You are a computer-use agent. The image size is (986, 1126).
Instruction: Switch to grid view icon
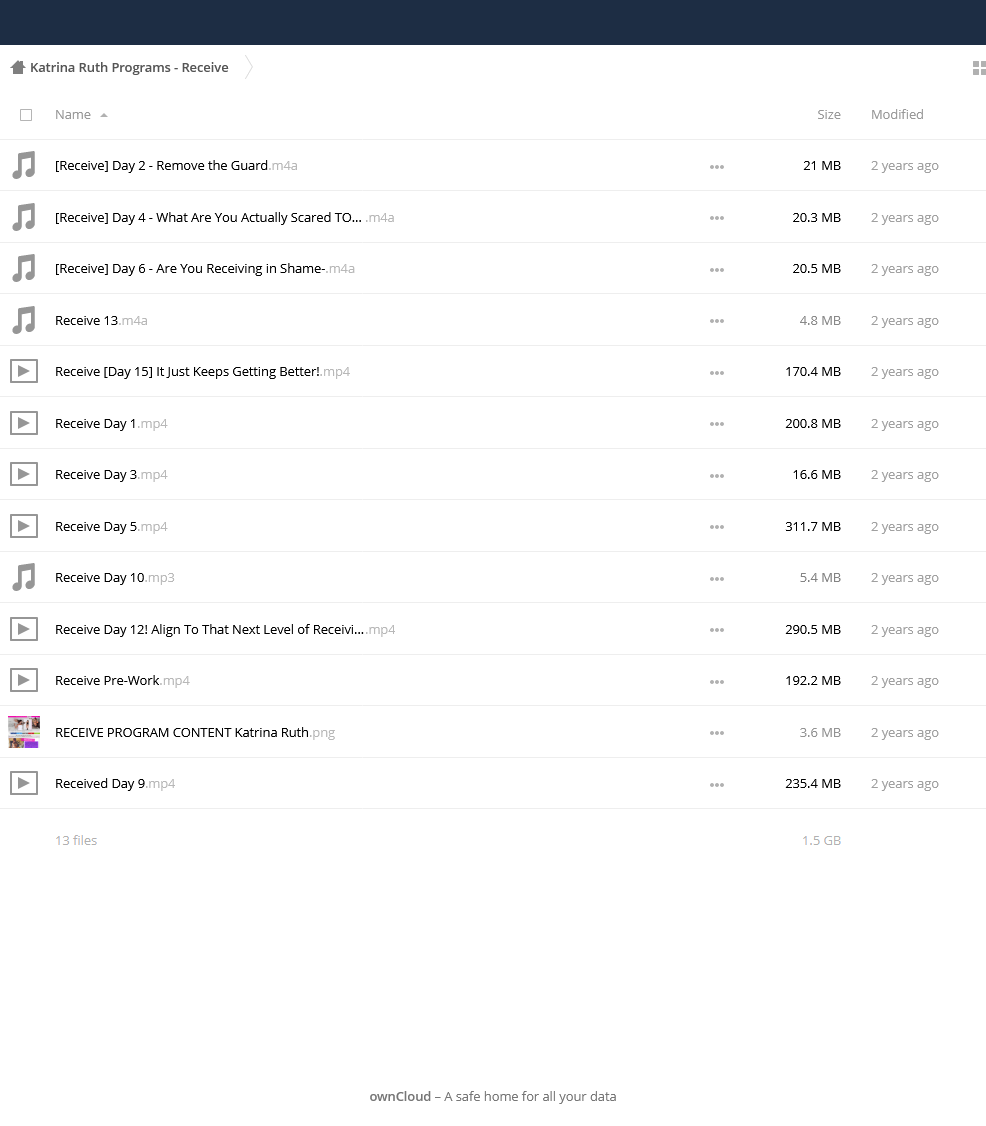979,68
